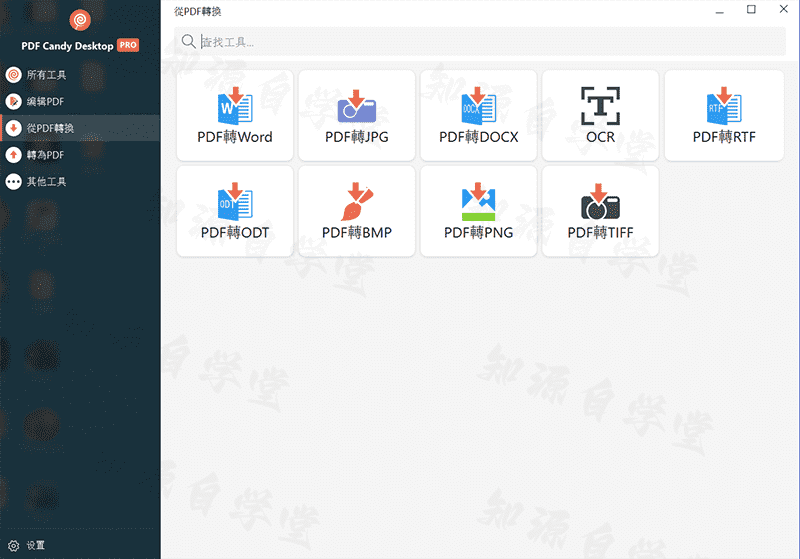Choose the PDF轉PNG tool
Viewport: 800px width, 559px height.
click(x=479, y=211)
